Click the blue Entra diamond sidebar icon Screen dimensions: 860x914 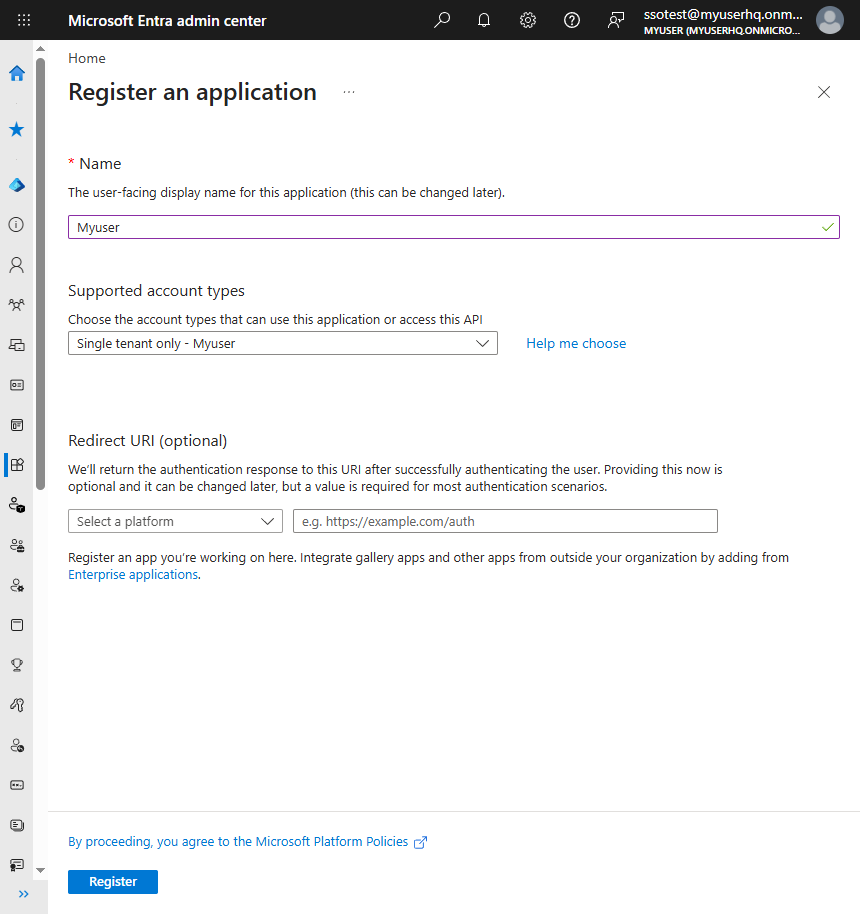point(17,185)
